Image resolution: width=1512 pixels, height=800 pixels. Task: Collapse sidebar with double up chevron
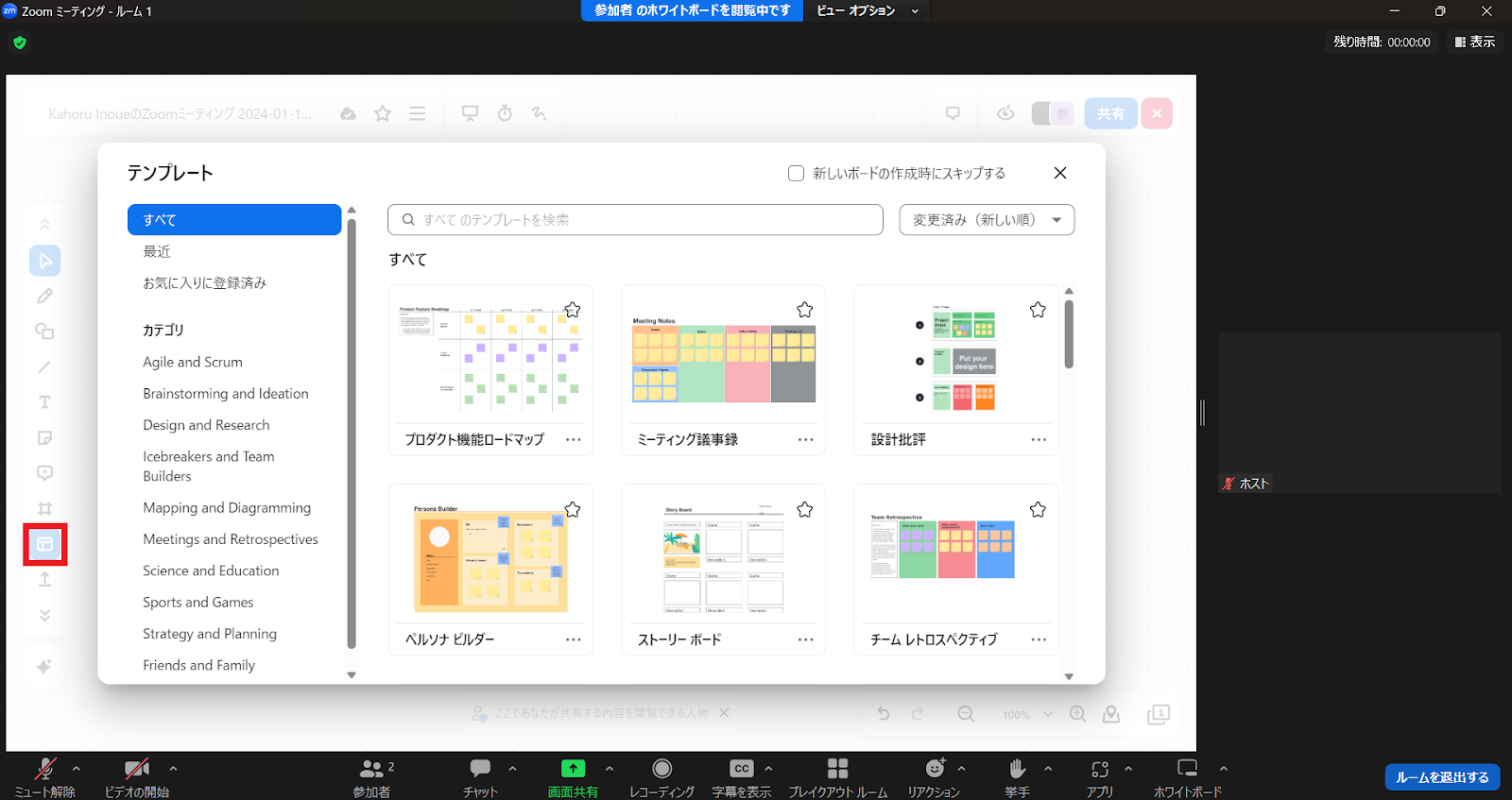[x=45, y=225]
